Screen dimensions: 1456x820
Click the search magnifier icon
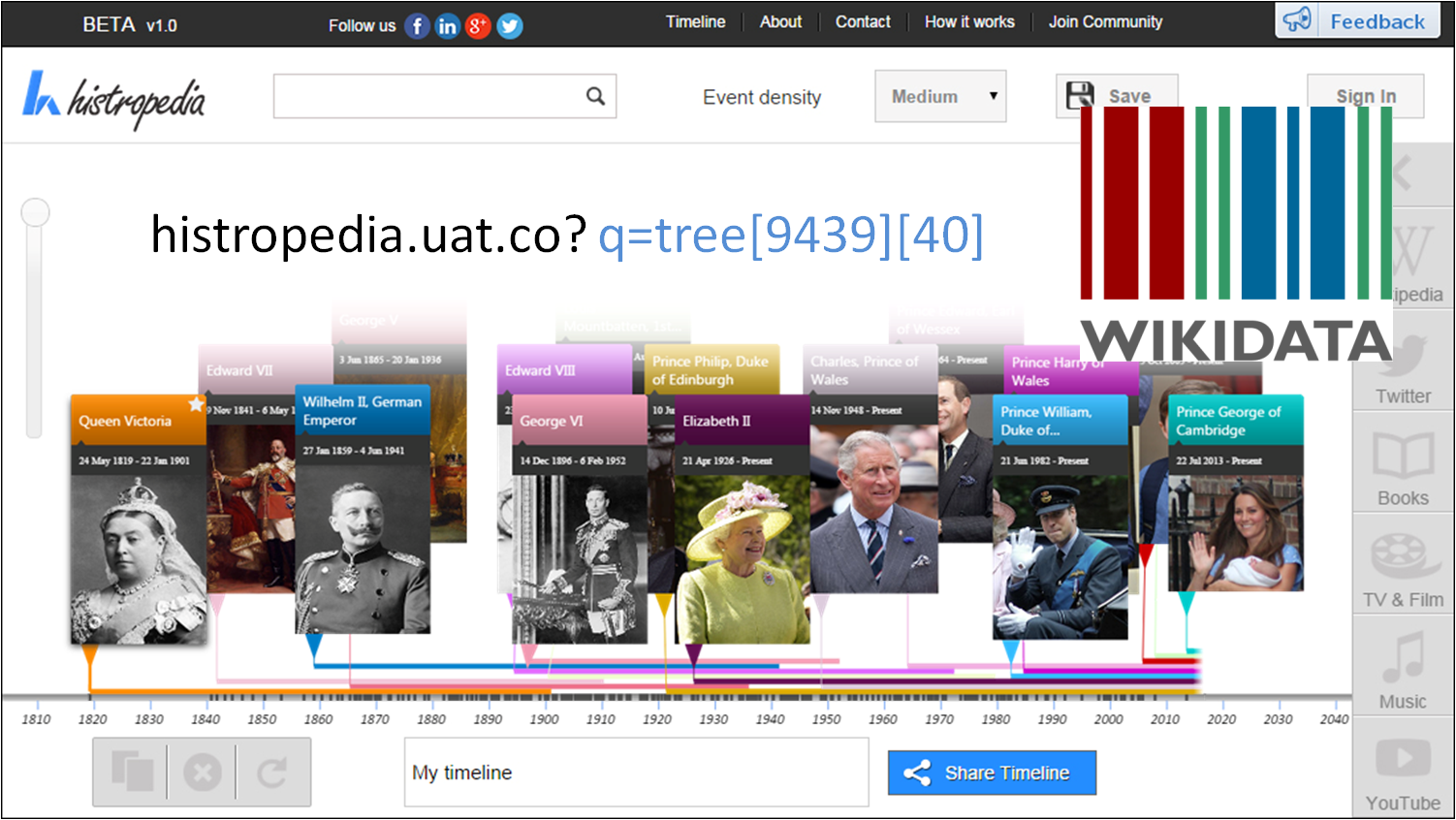595,96
